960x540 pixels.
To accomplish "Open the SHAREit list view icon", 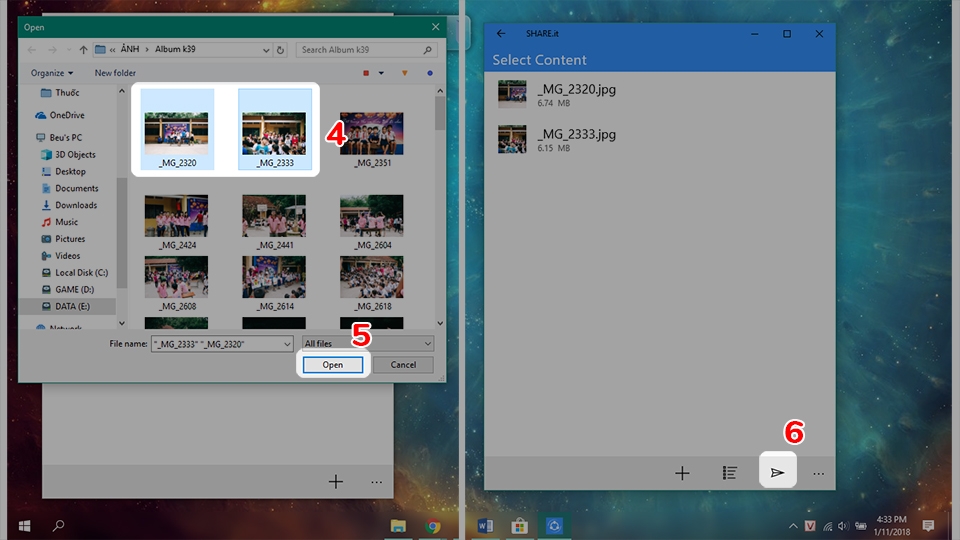I will tap(729, 473).
